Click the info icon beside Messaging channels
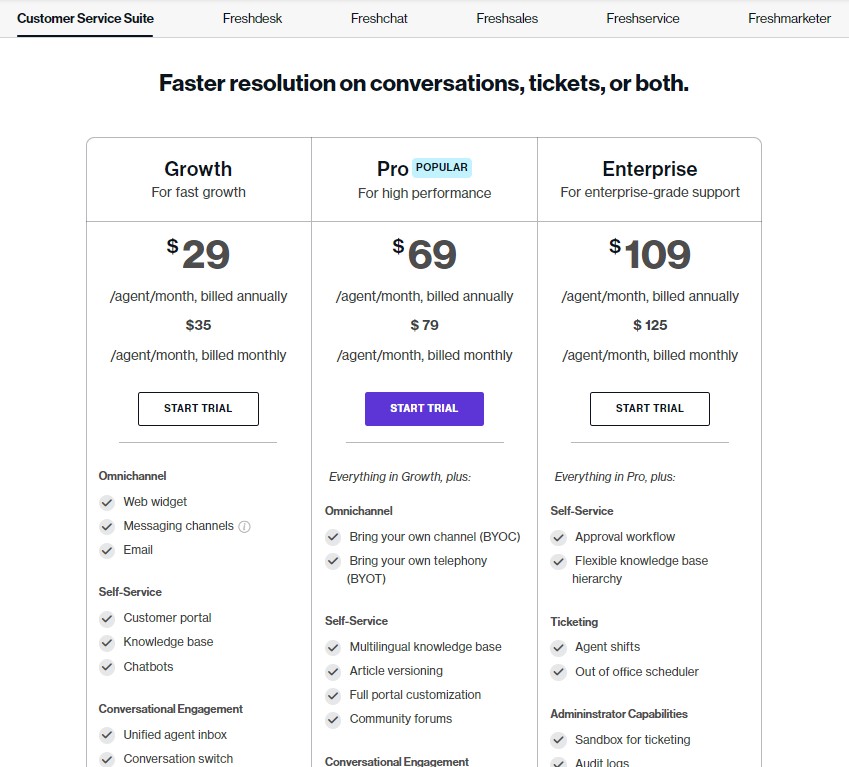 click(244, 527)
